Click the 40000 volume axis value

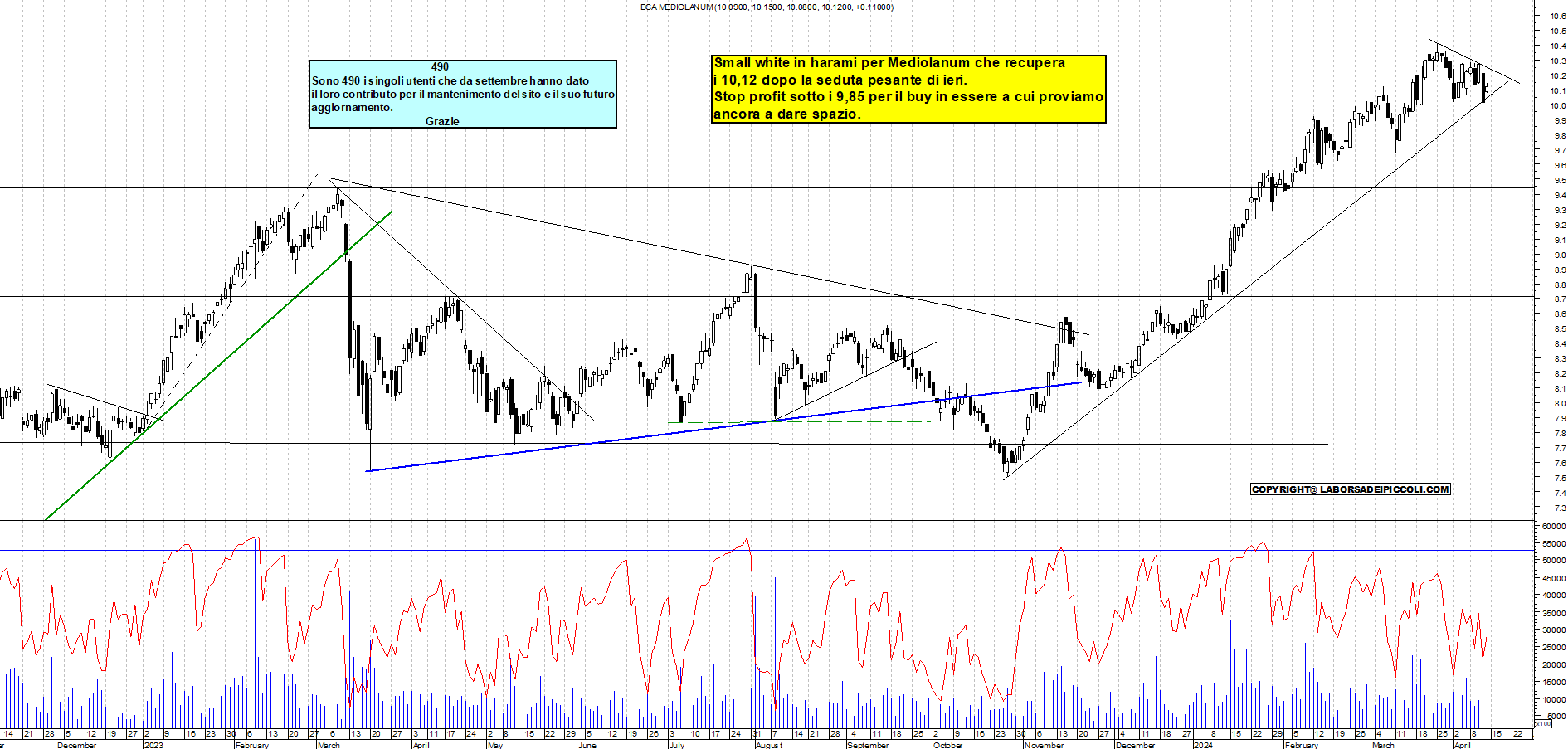(1554, 596)
